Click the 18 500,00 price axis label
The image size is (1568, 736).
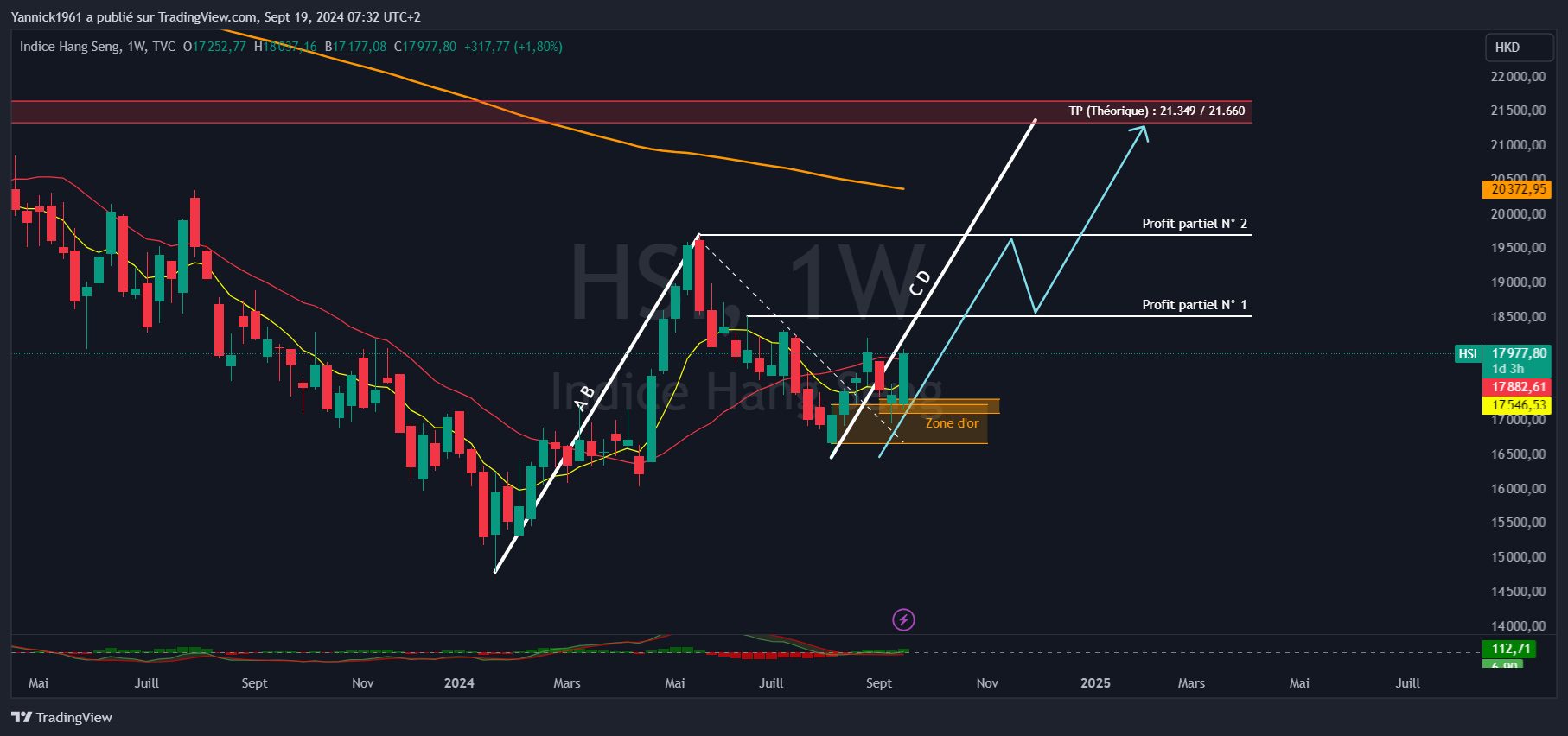(1518, 317)
